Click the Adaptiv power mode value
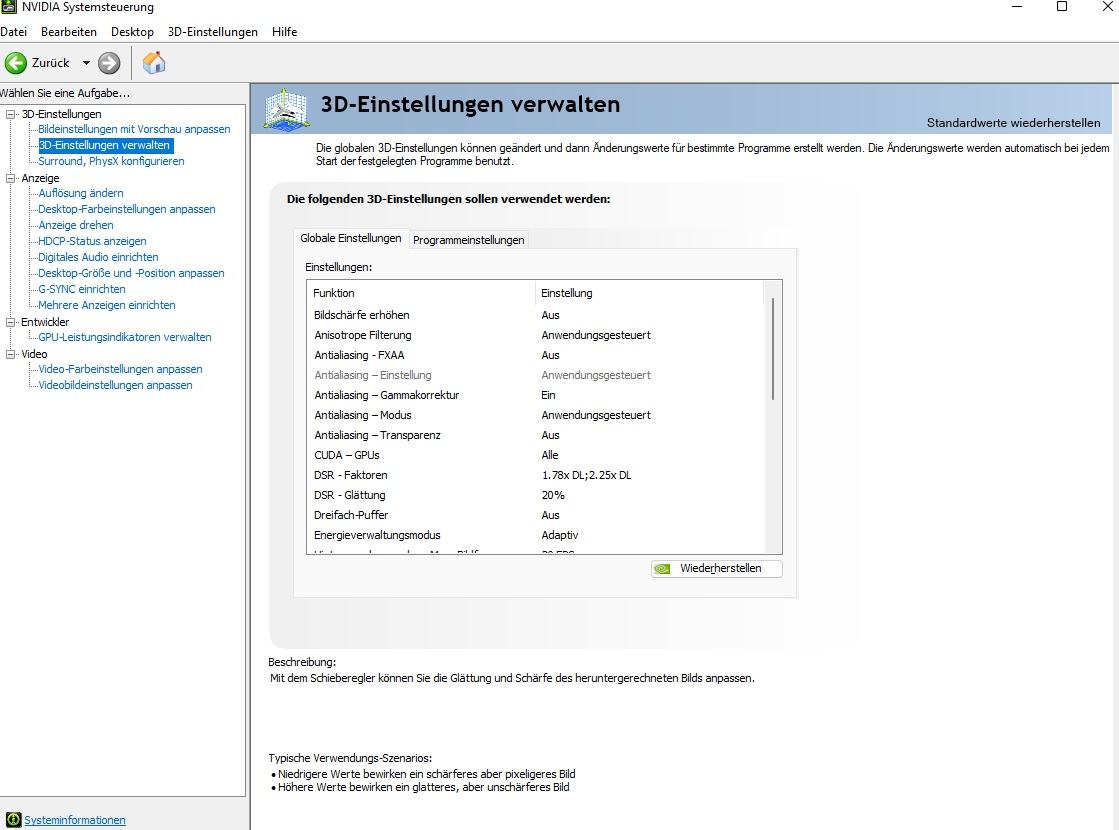Image resolution: width=1119 pixels, height=830 pixels. tap(560, 535)
